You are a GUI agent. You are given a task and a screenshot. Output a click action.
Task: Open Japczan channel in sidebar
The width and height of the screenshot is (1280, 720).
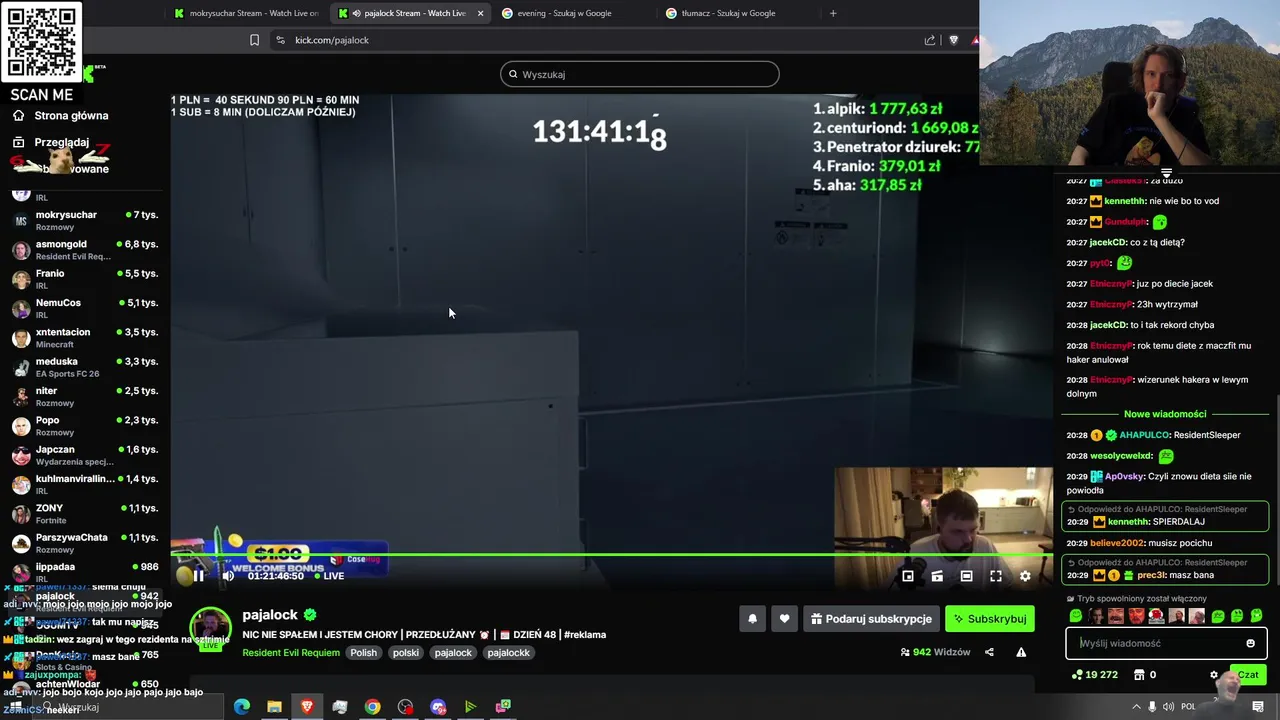tap(85, 455)
